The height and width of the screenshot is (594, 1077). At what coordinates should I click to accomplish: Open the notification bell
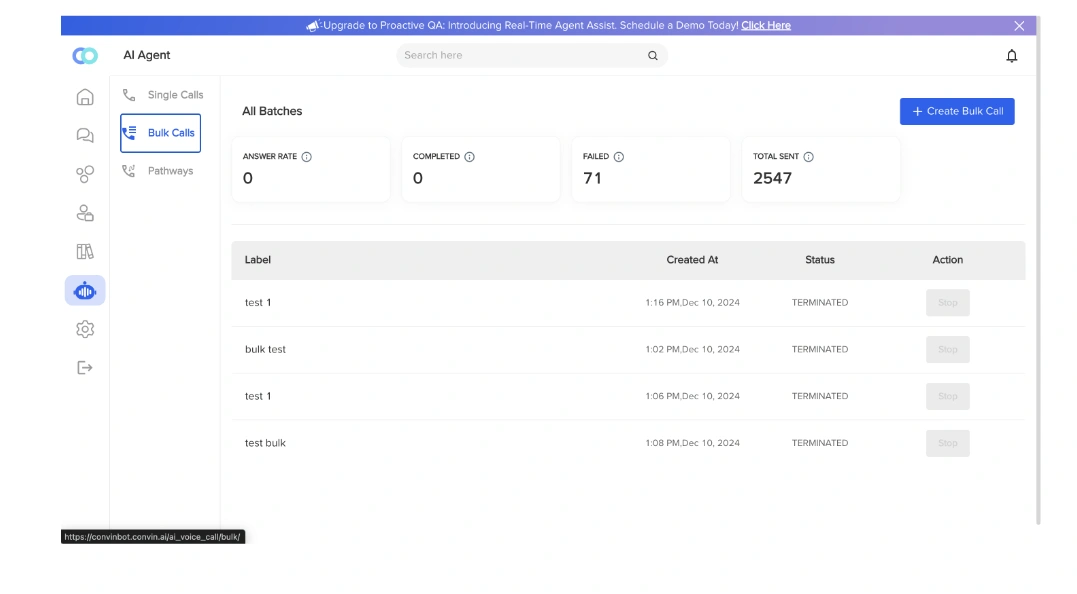(1011, 56)
